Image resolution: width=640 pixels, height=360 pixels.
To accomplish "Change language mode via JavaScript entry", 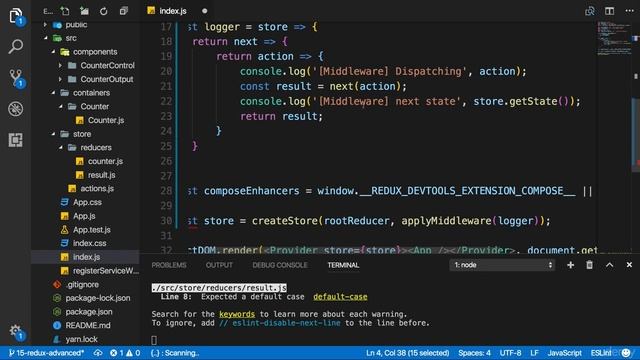I will [x=564, y=353].
